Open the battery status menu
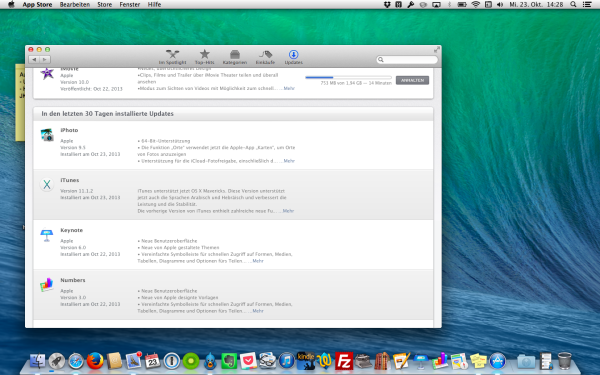This screenshot has height=375, width=600. click(x=462, y=5)
